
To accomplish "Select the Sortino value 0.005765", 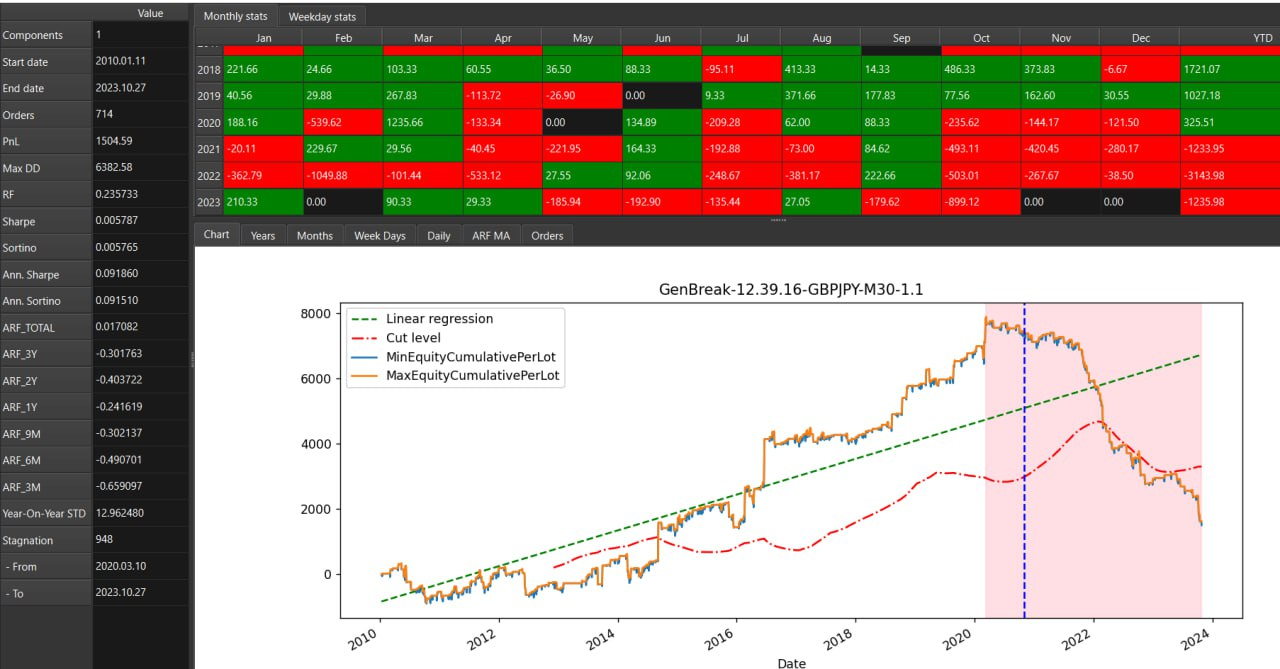I will pos(141,247).
